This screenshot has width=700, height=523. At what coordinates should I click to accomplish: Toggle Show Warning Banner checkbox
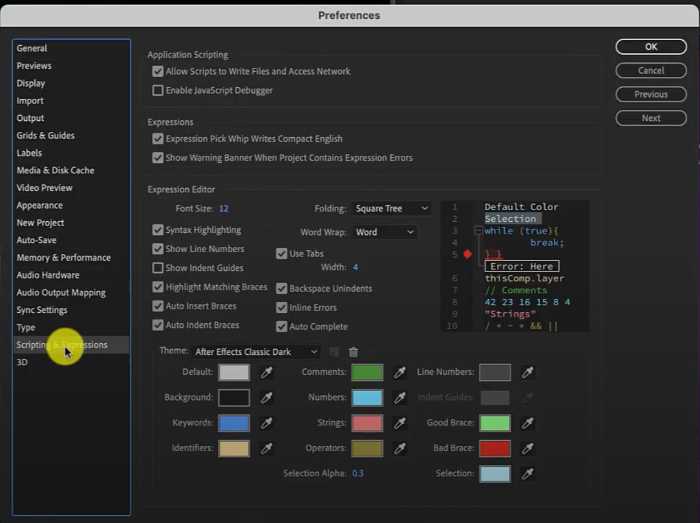(158, 158)
